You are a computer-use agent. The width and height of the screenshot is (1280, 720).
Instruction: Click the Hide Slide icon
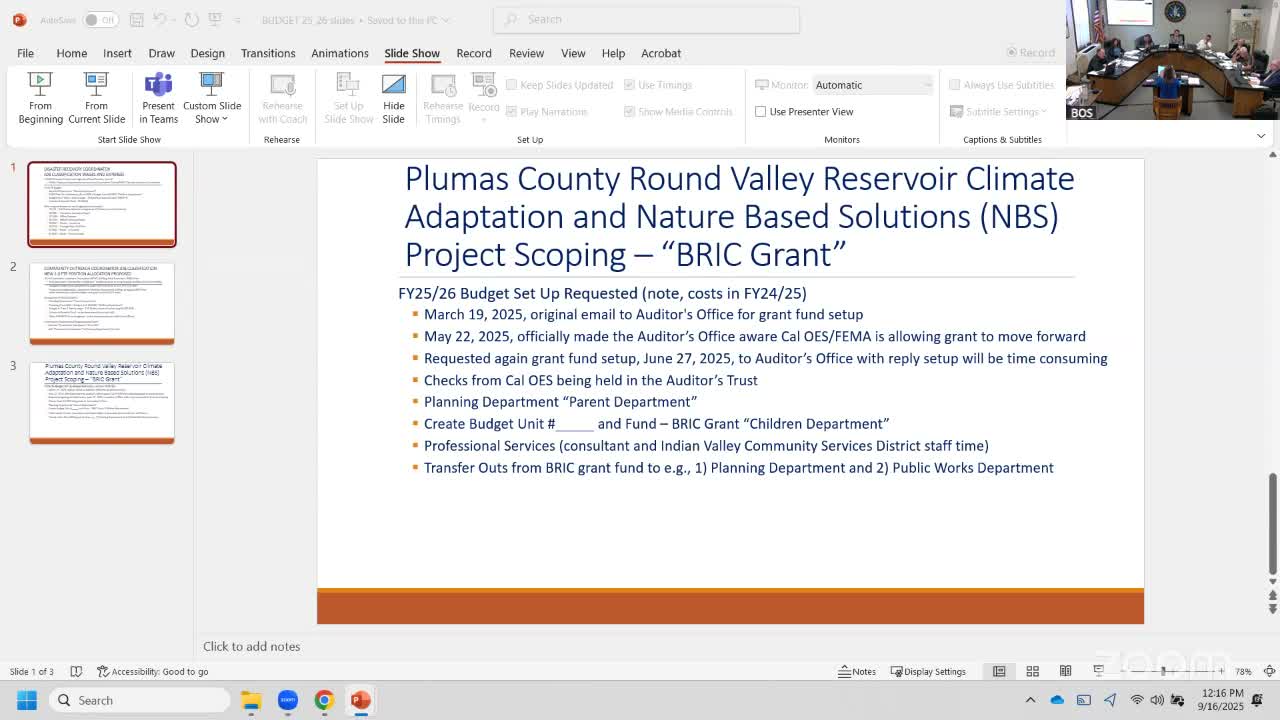click(393, 98)
